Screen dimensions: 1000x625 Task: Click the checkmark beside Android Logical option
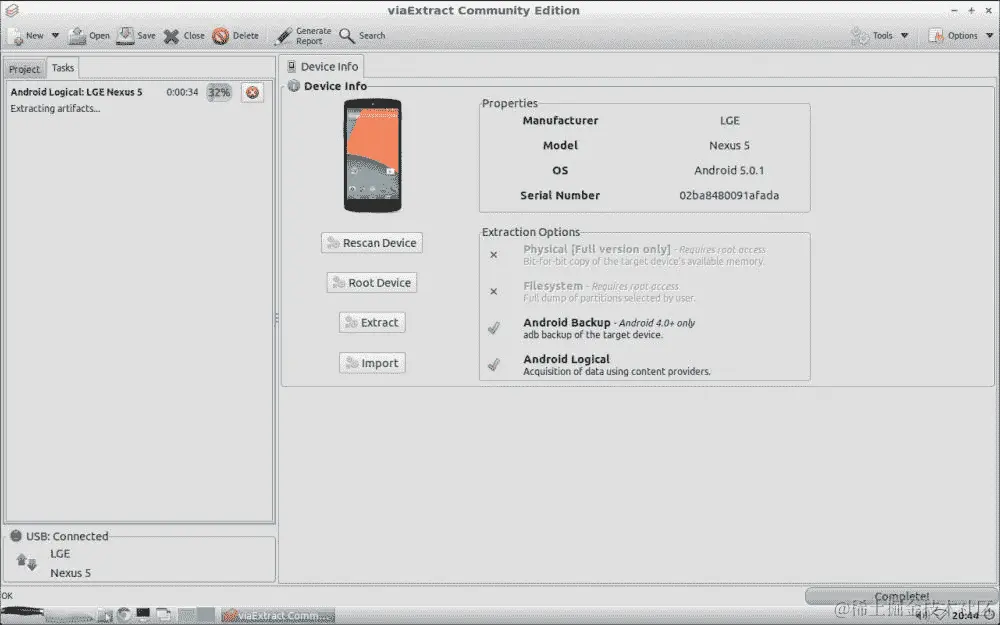494,365
